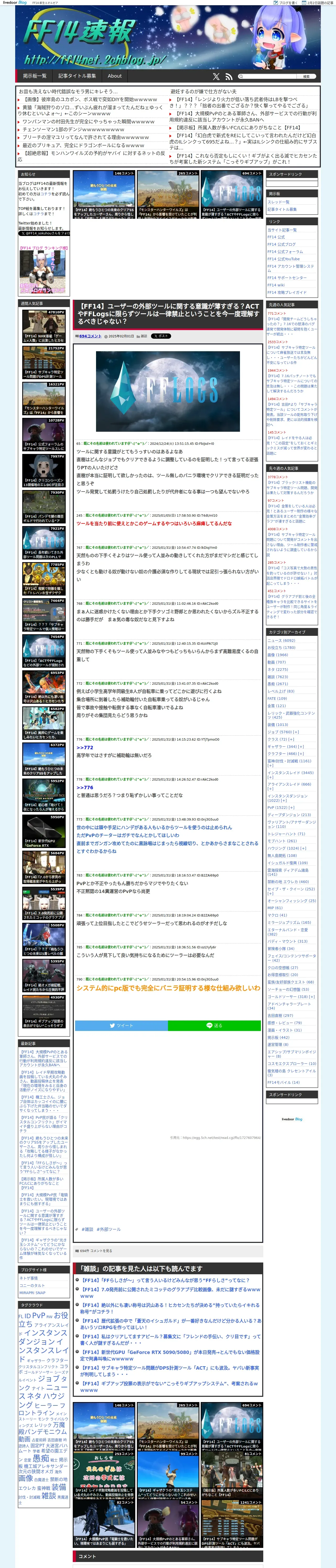Click the green LINE 送る share button

click(x=215, y=1026)
